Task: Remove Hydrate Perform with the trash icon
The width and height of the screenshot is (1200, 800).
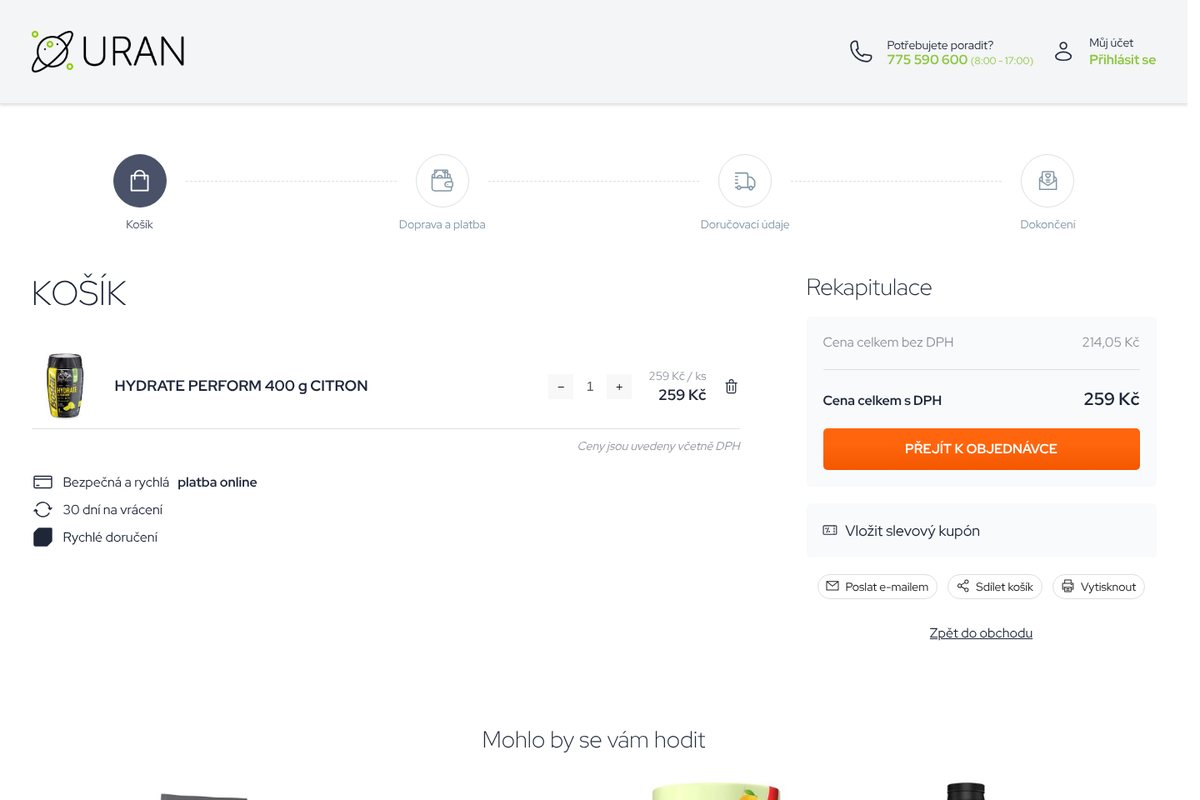Action: (x=731, y=387)
